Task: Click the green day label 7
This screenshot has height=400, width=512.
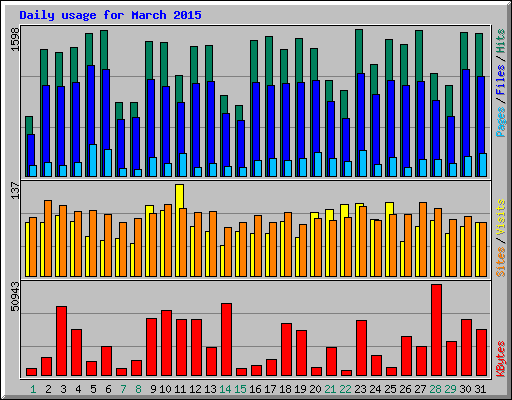Action: 123,389
